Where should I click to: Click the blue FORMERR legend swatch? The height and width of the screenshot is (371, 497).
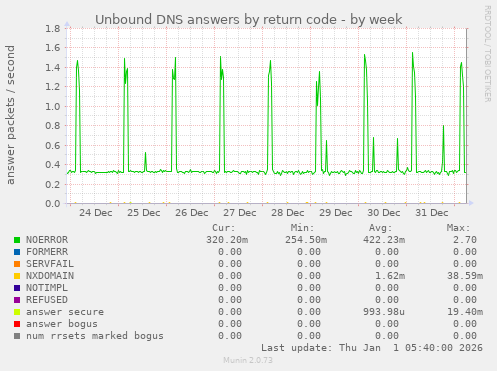click(x=17, y=252)
